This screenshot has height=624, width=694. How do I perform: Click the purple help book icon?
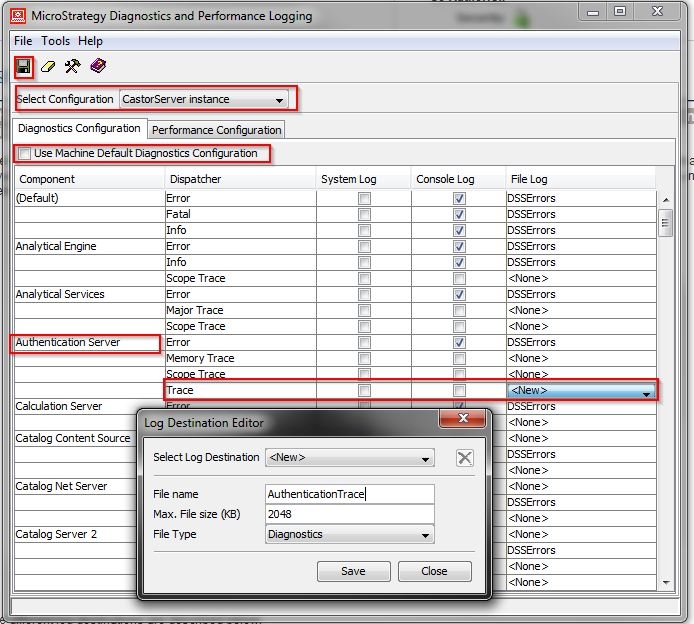[97, 66]
